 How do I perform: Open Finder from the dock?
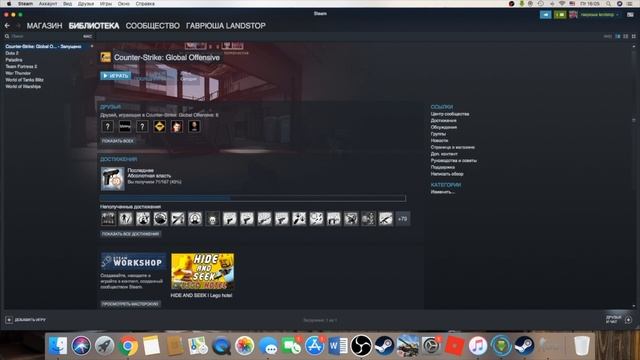(x=58, y=346)
